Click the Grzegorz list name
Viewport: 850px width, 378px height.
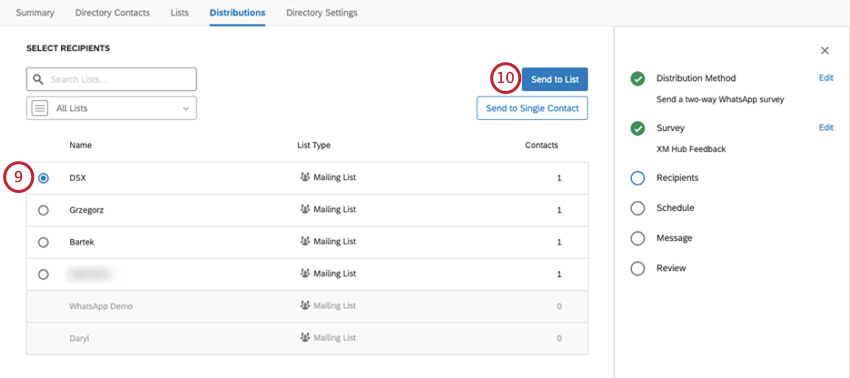tap(86, 210)
